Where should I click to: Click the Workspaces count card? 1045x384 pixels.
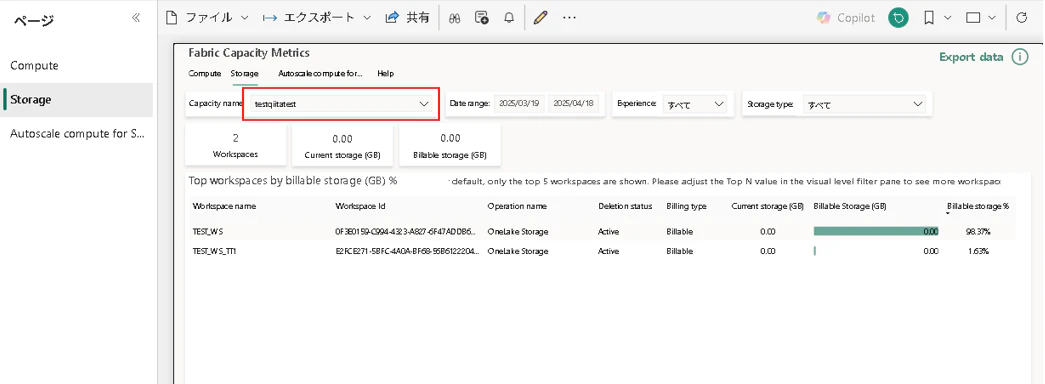[236, 145]
